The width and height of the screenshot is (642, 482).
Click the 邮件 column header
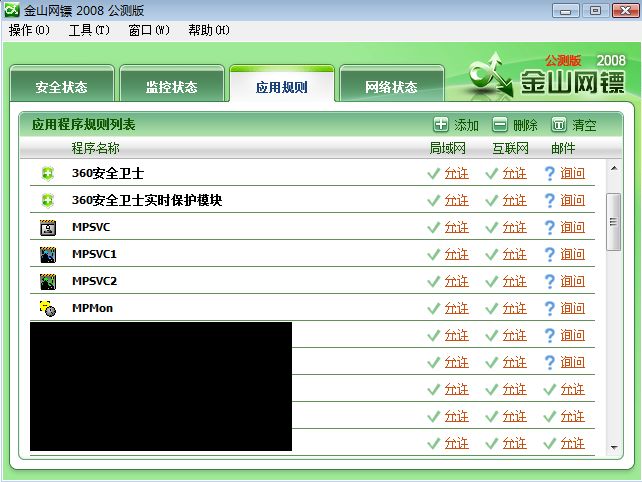click(563, 148)
